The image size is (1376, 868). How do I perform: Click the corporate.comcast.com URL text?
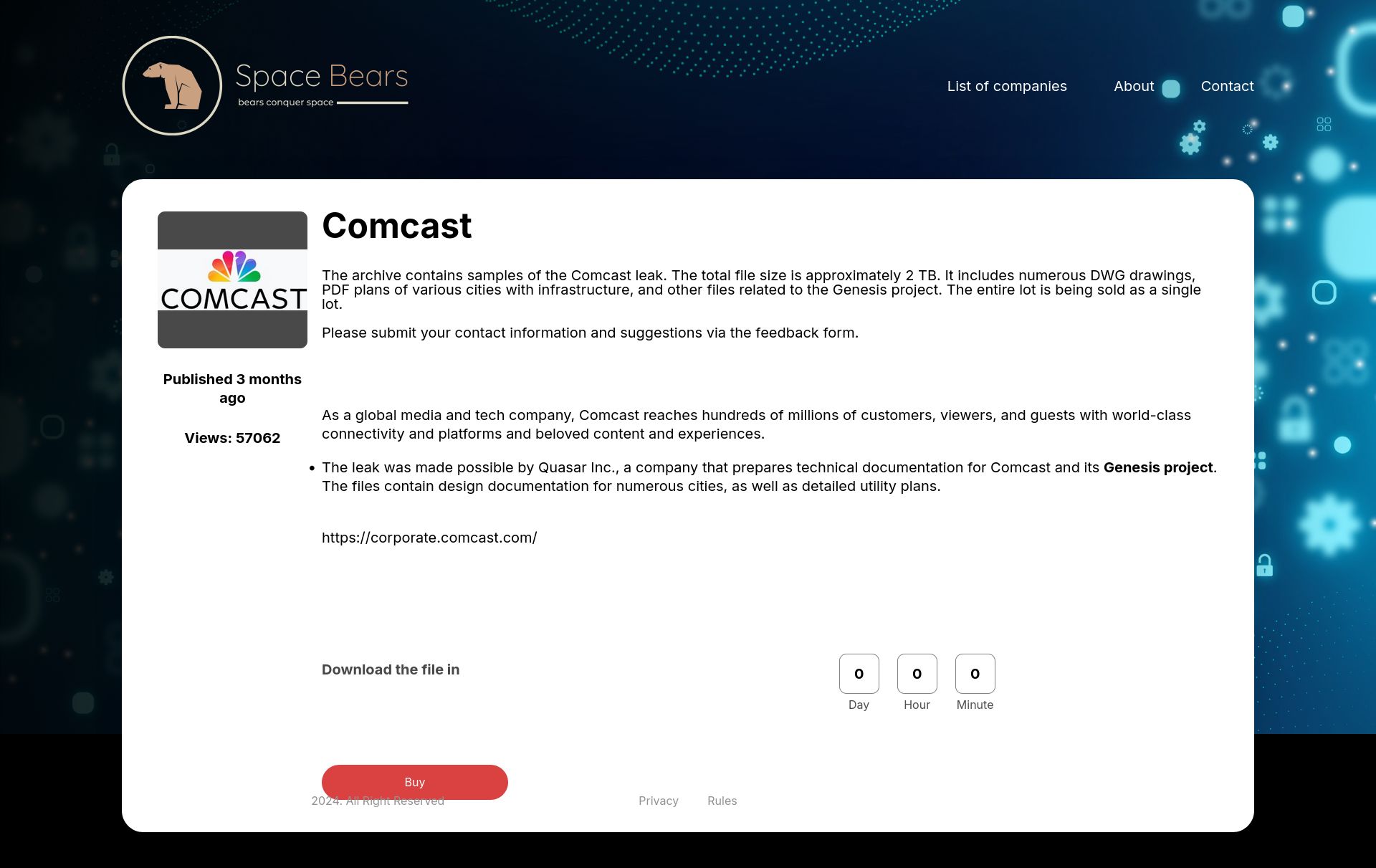[x=429, y=538]
